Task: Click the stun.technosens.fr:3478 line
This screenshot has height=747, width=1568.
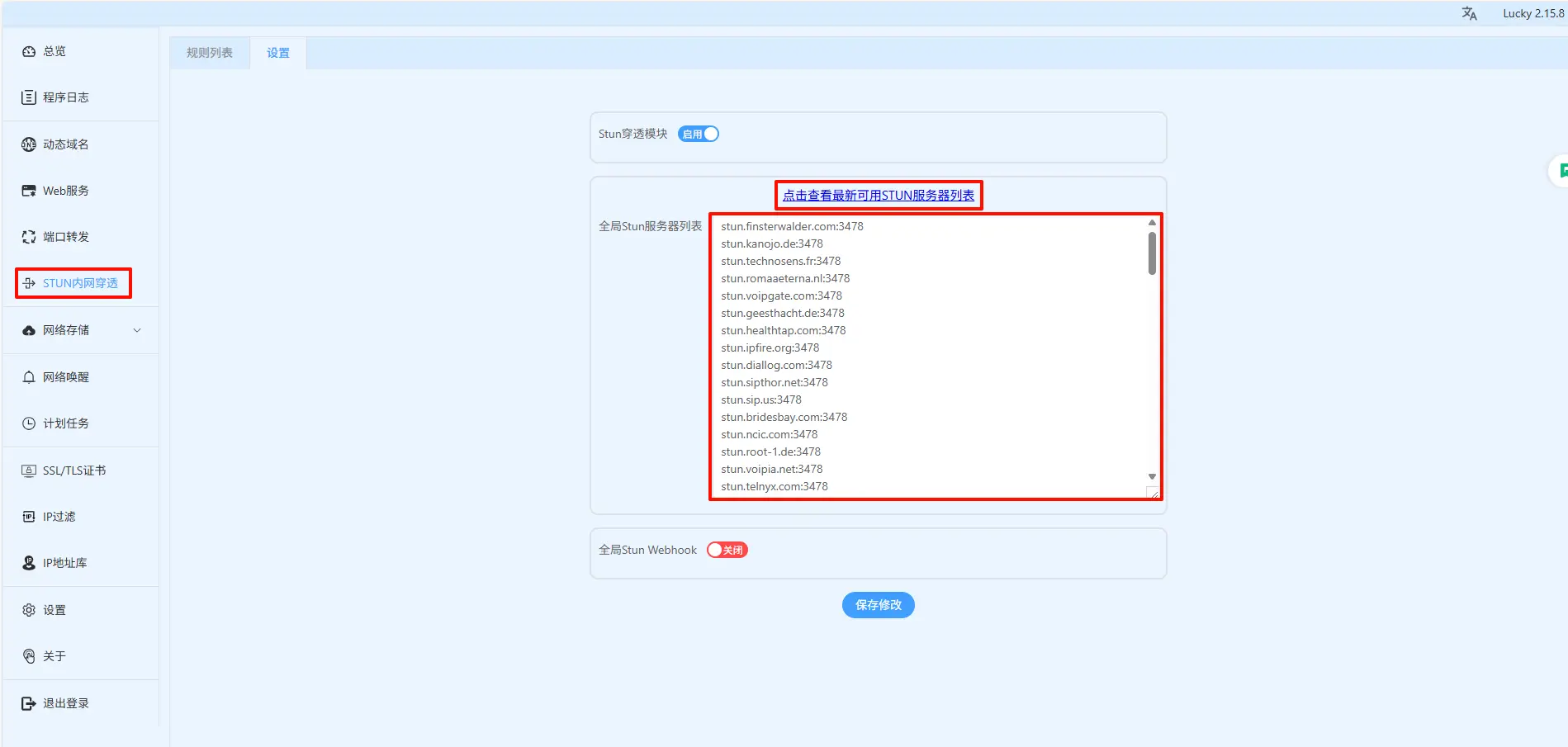Action: pos(781,261)
